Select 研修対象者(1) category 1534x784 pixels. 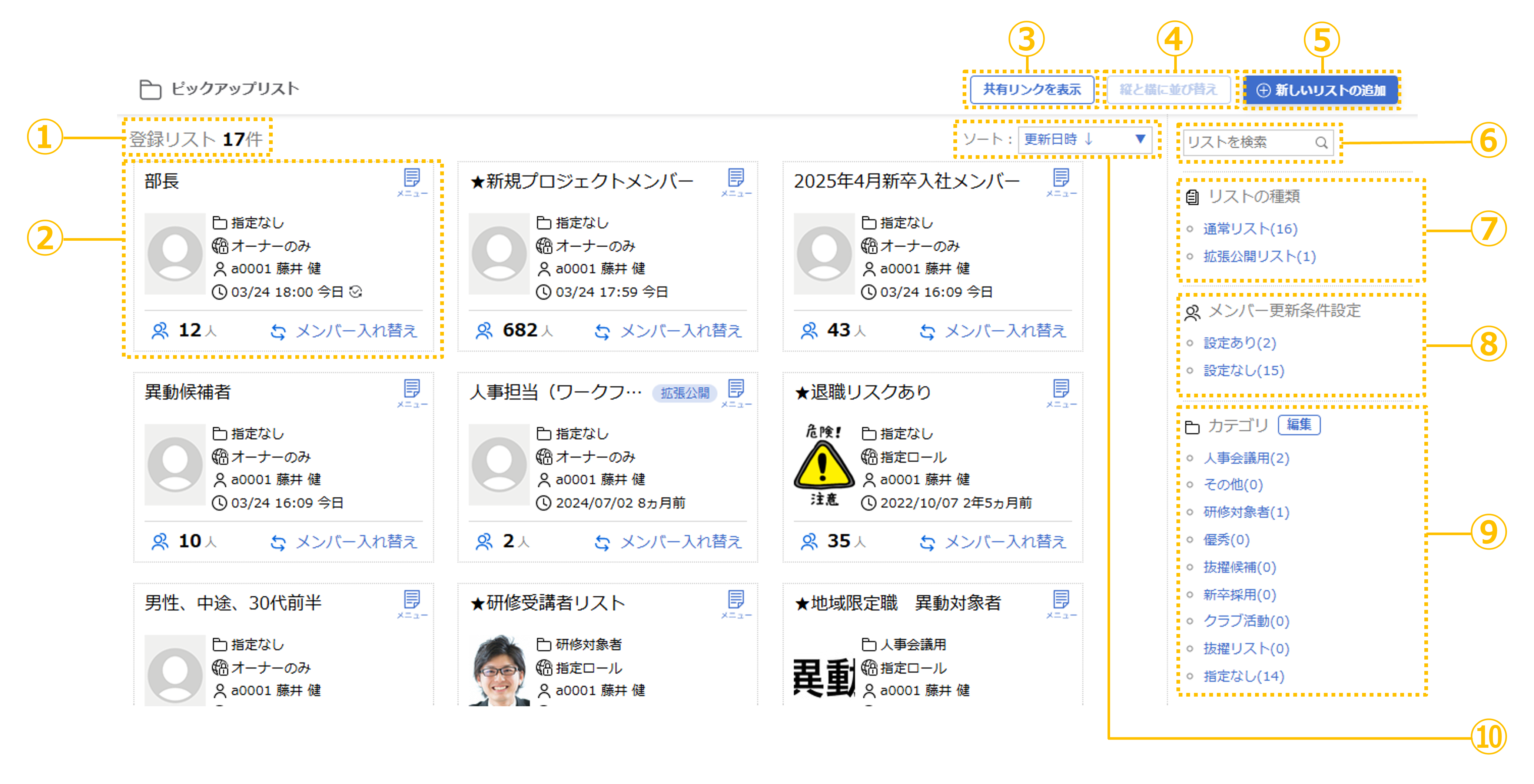(x=1246, y=512)
